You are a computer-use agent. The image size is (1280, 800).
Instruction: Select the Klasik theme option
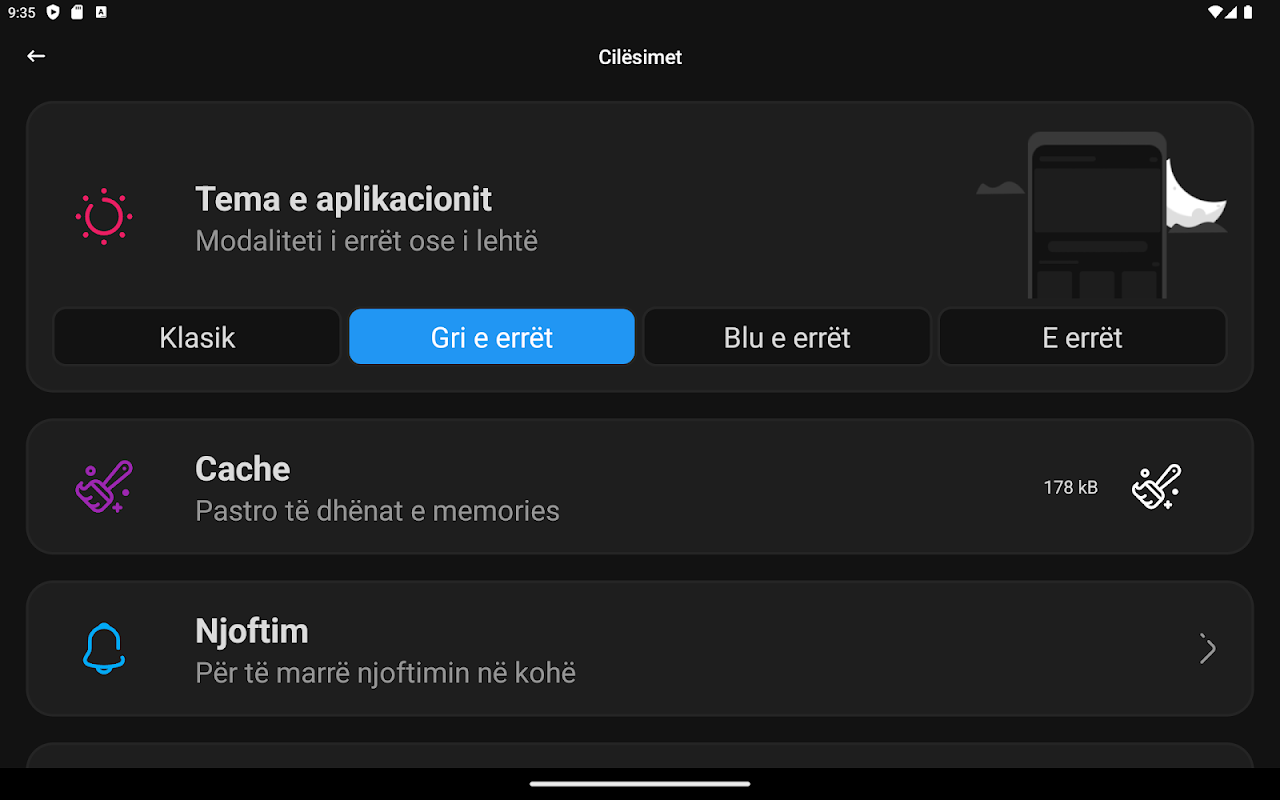(x=197, y=337)
